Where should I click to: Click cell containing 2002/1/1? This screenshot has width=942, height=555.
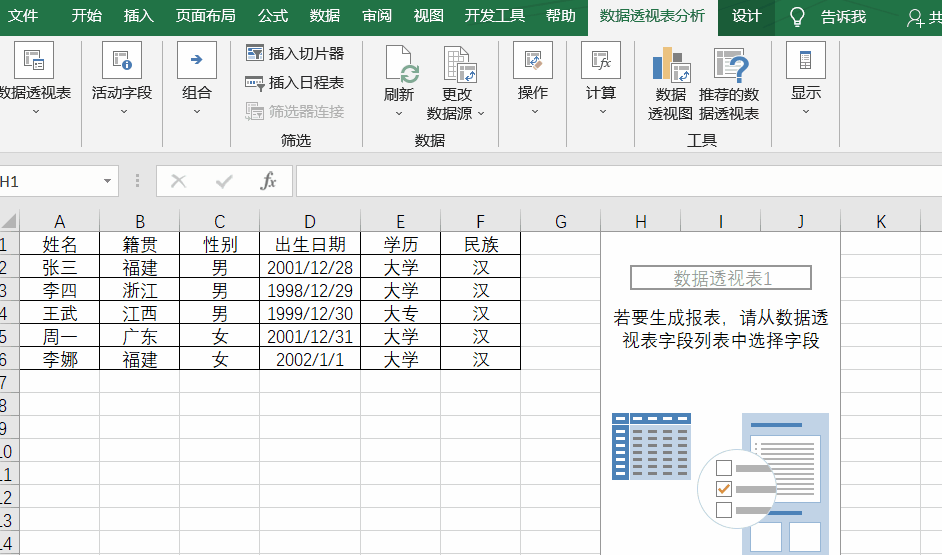(310, 359)
